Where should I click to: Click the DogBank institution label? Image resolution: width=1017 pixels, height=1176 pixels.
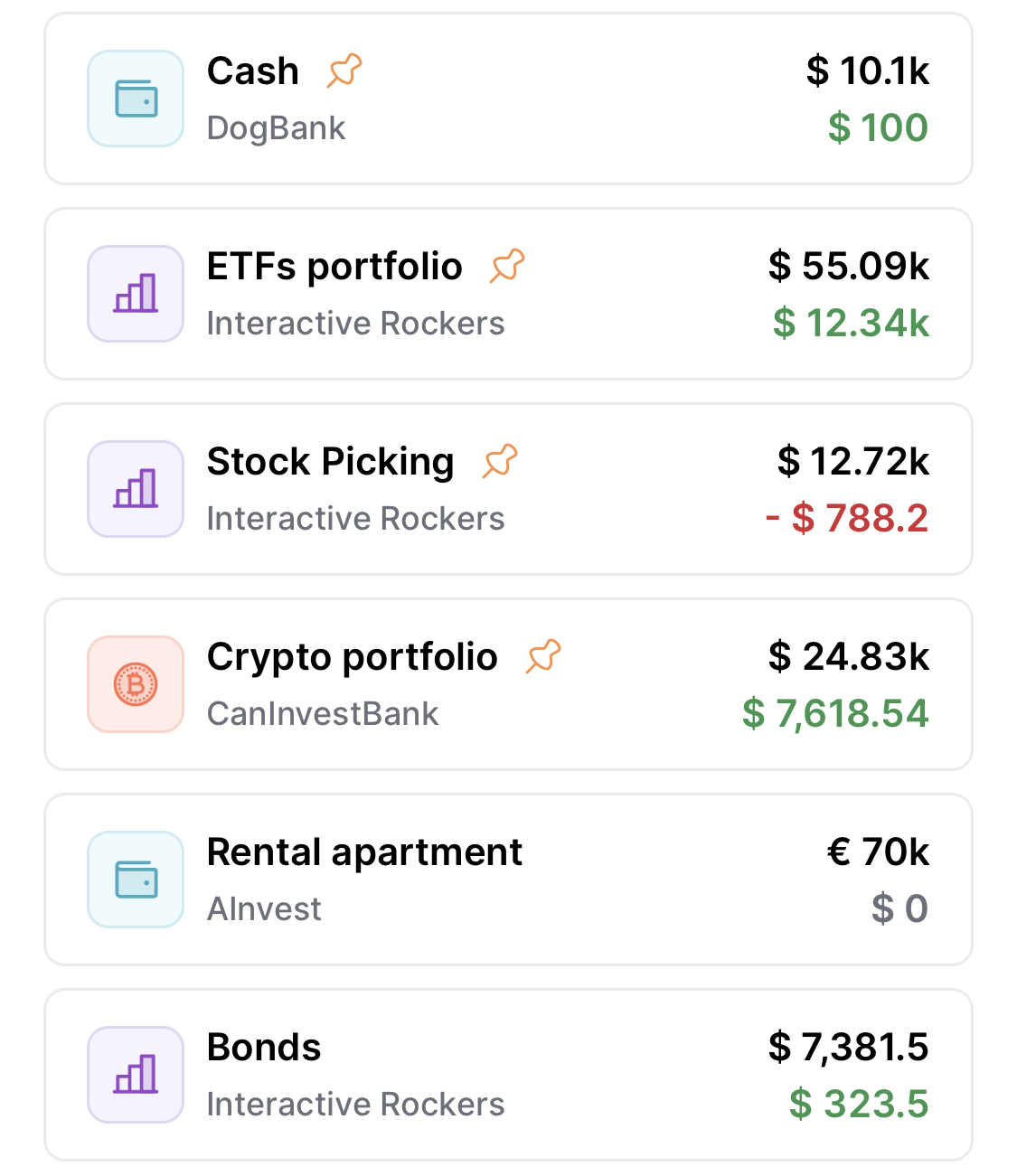[x=276, y=127]
